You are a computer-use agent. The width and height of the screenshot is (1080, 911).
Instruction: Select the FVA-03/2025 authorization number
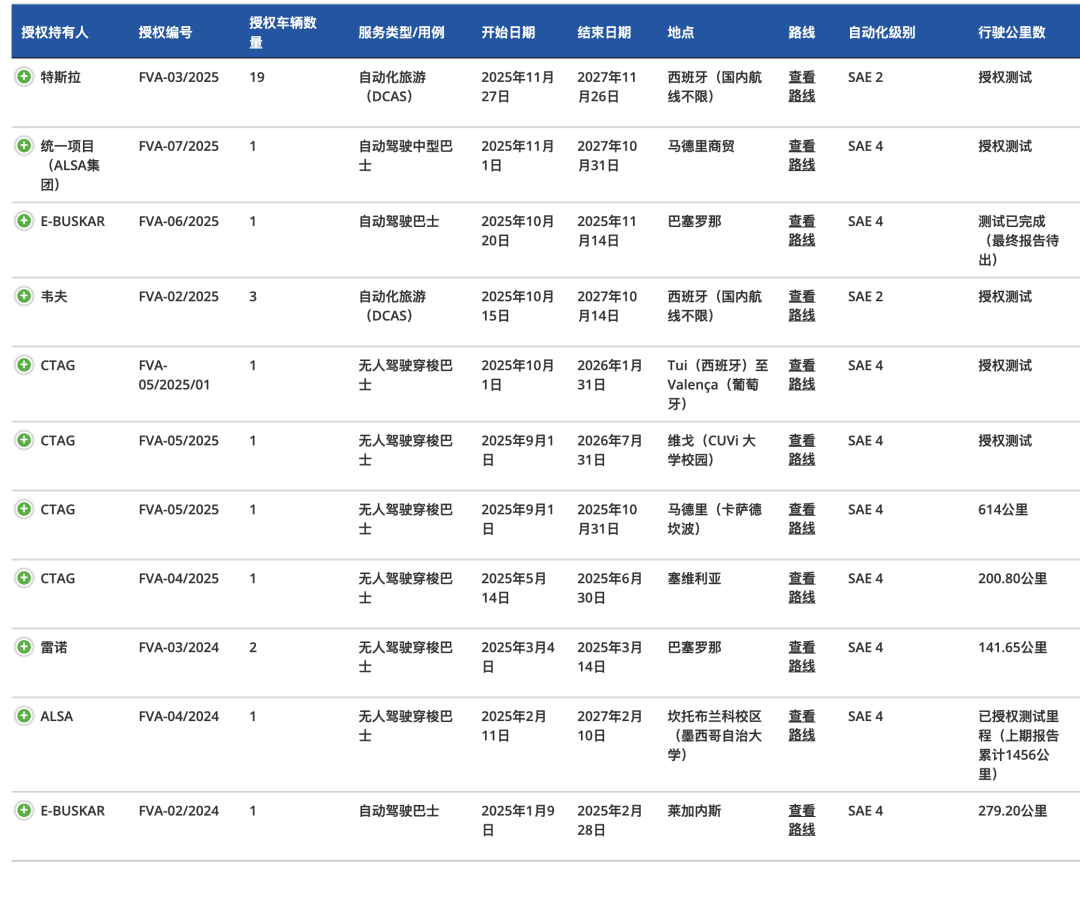(178, 77)
